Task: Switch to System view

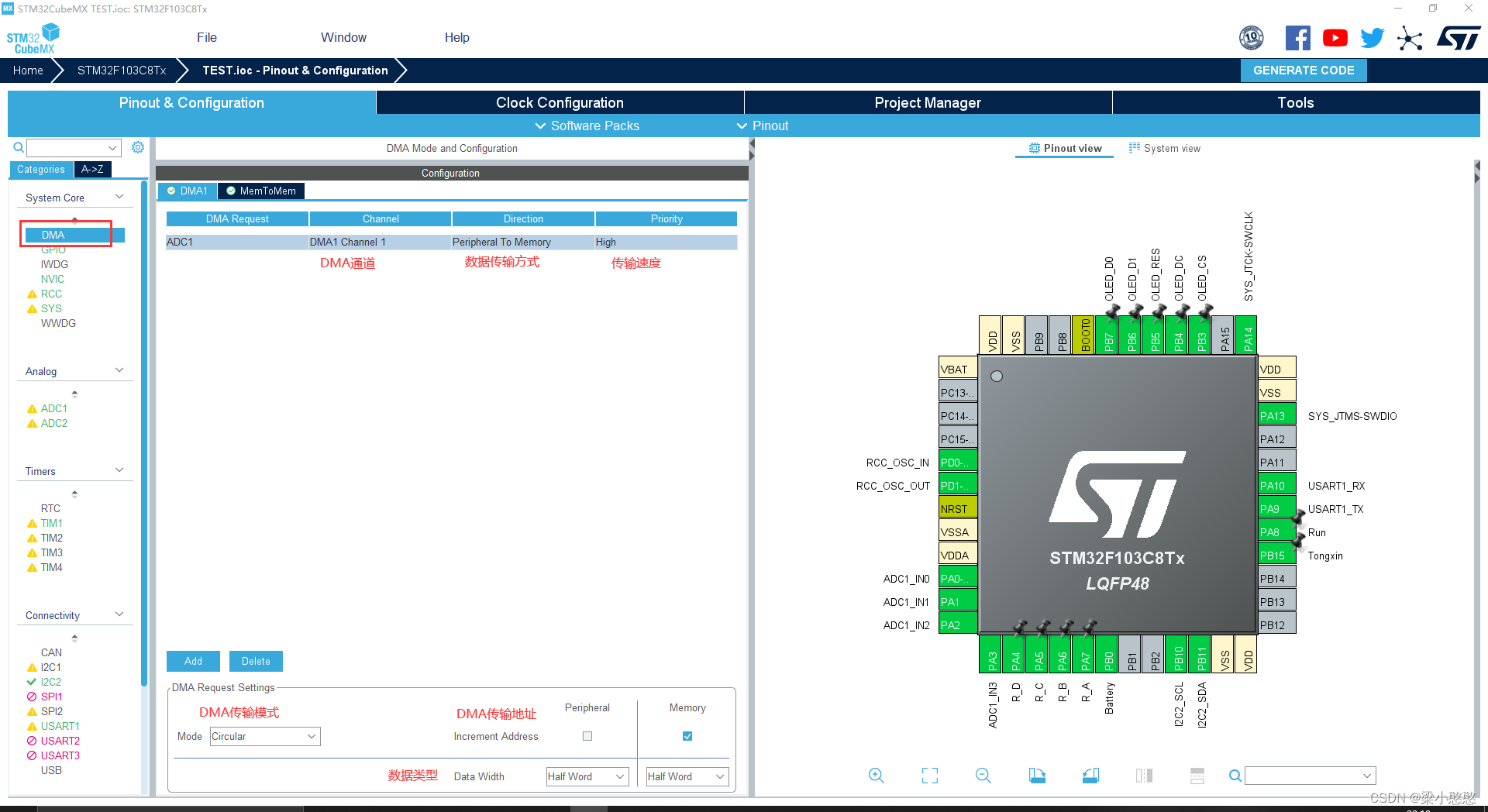Action: pos(1165,148)
